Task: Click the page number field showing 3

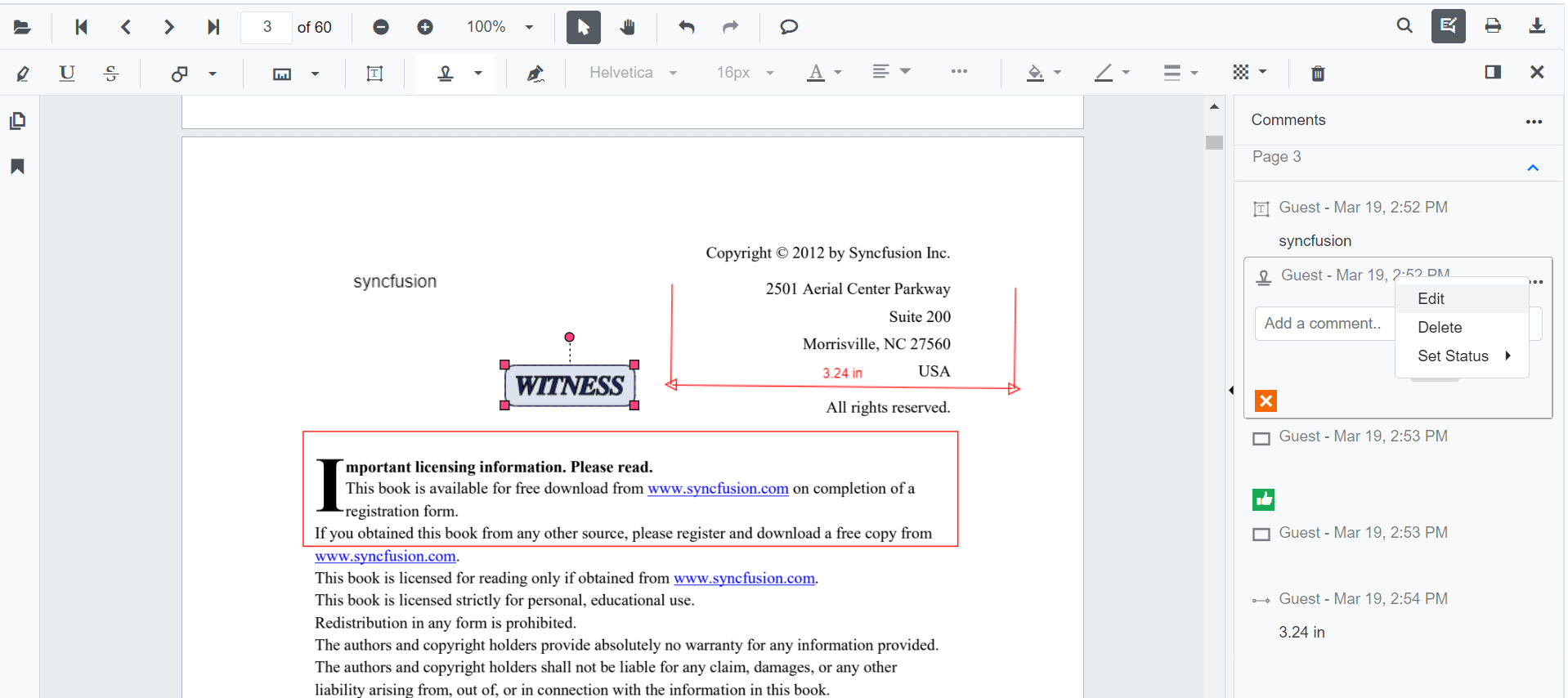Action: pos(267,27)
